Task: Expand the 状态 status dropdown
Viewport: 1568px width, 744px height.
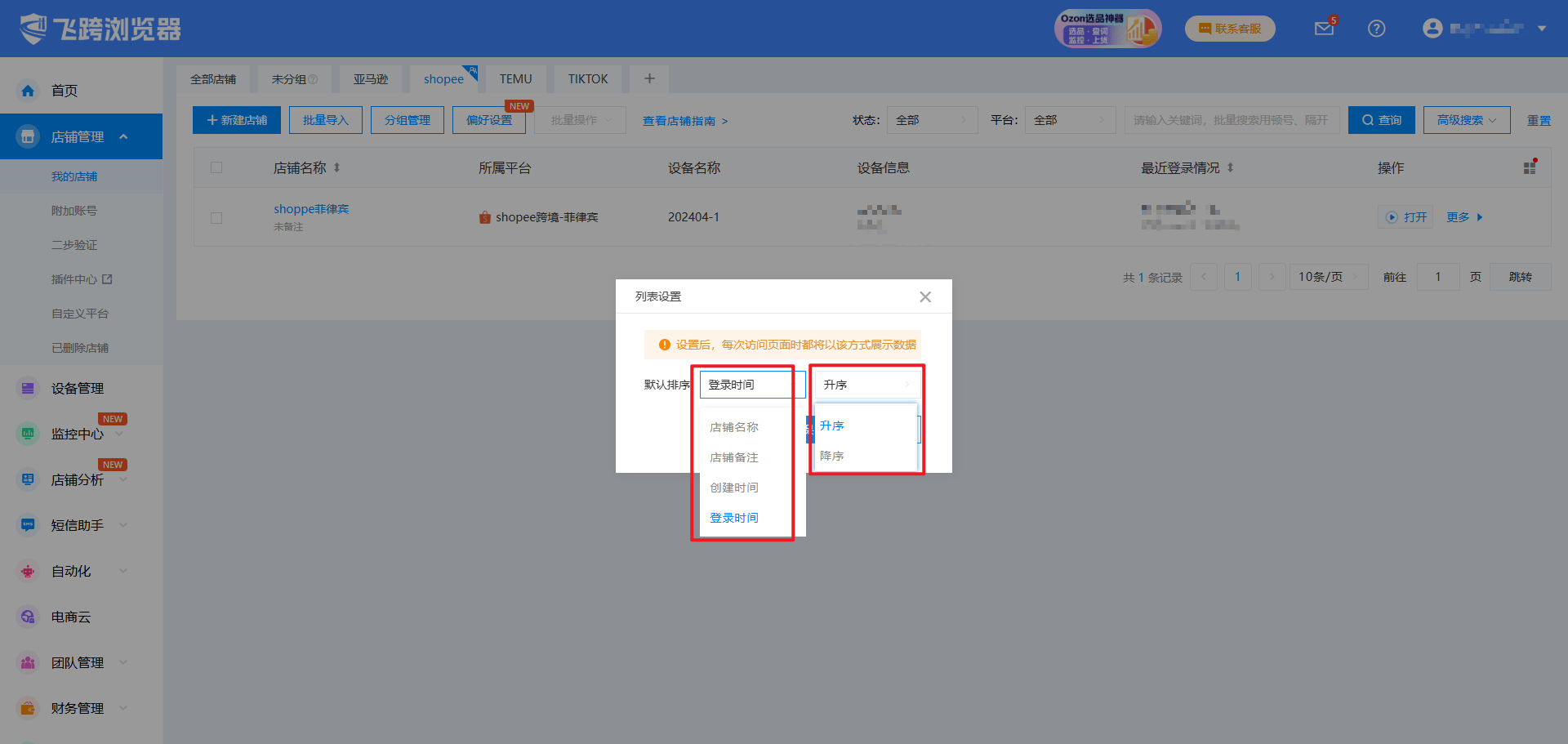Action: click(932, 121)
